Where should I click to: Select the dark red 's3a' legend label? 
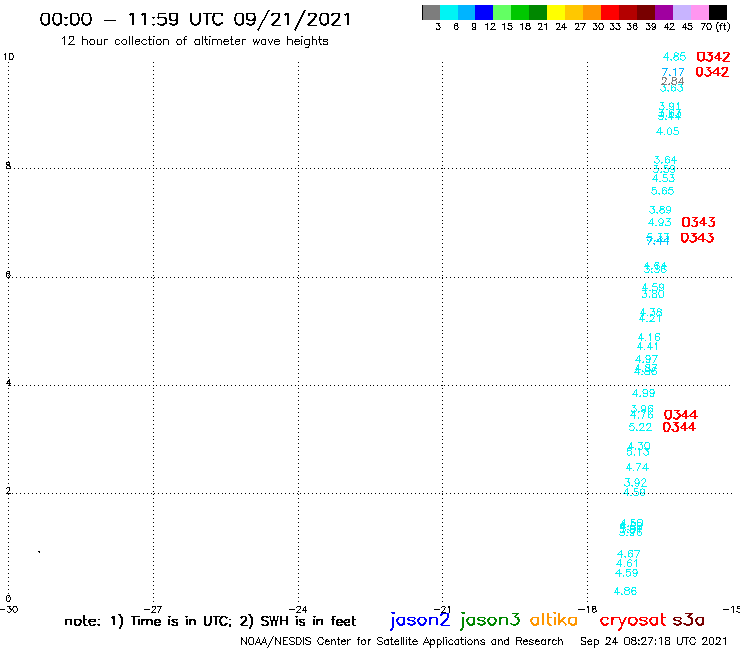click(x=688, y=620)
